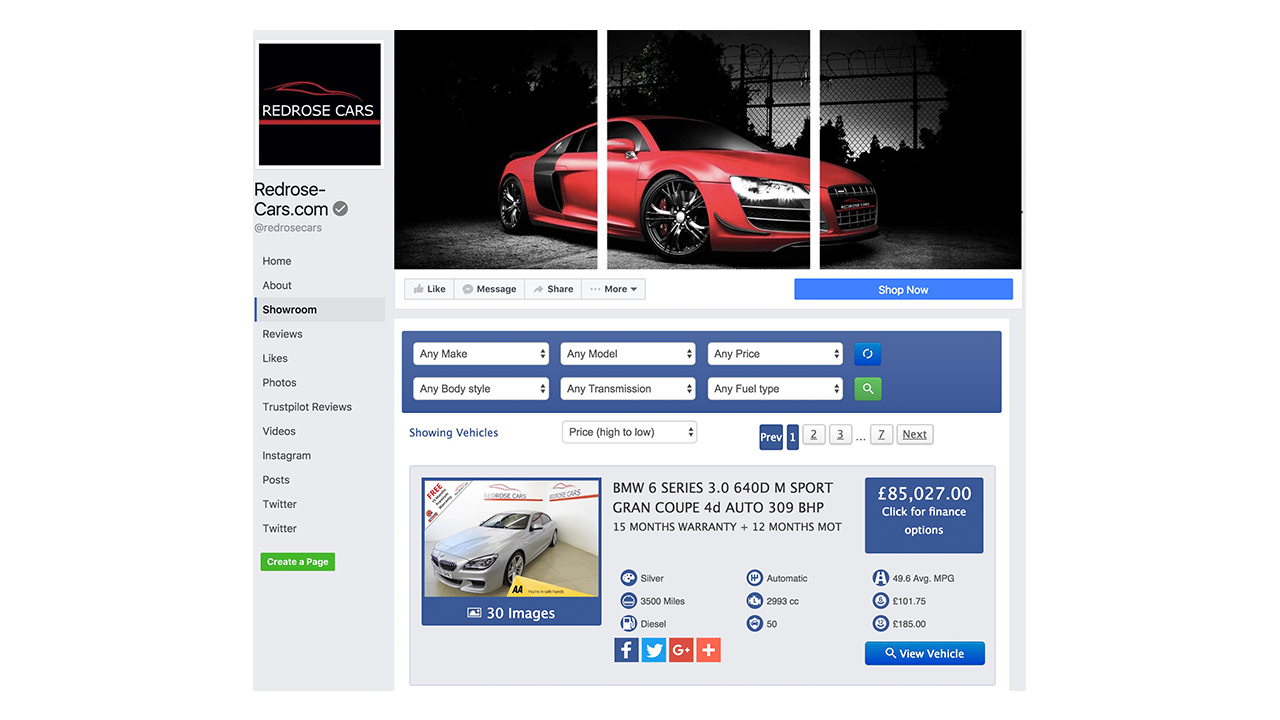Click the Redrose Cars profile logo
The image size is (1280, 720).
(x=320, y=104)
